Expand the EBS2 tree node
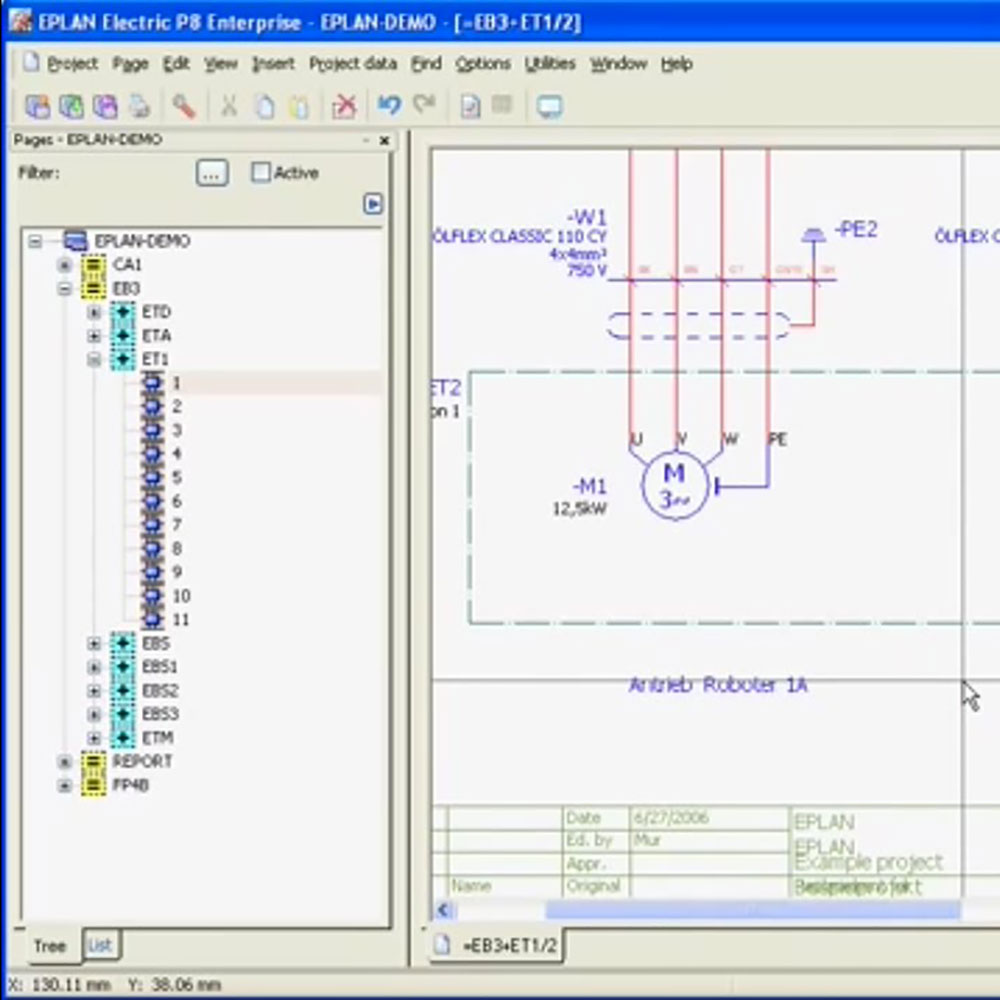 tap(94, 691)
